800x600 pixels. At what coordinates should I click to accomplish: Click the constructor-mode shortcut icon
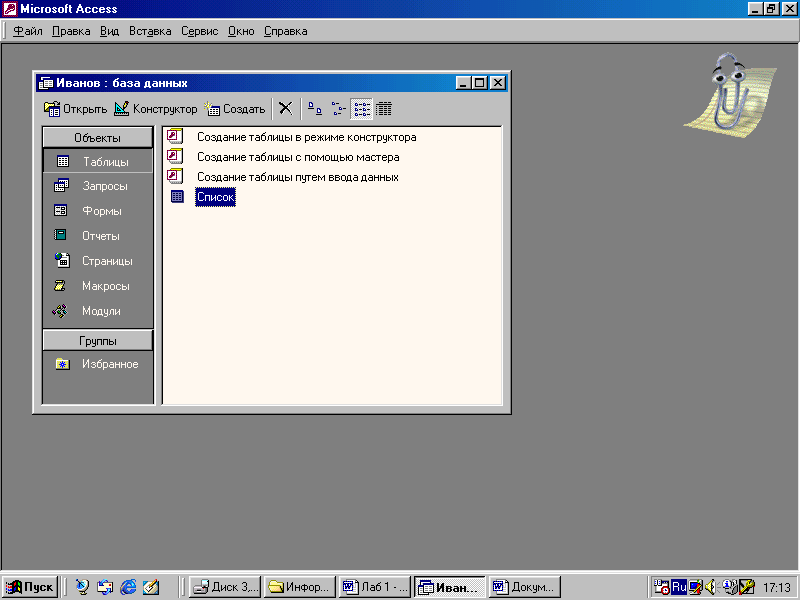tap(175, 136)
